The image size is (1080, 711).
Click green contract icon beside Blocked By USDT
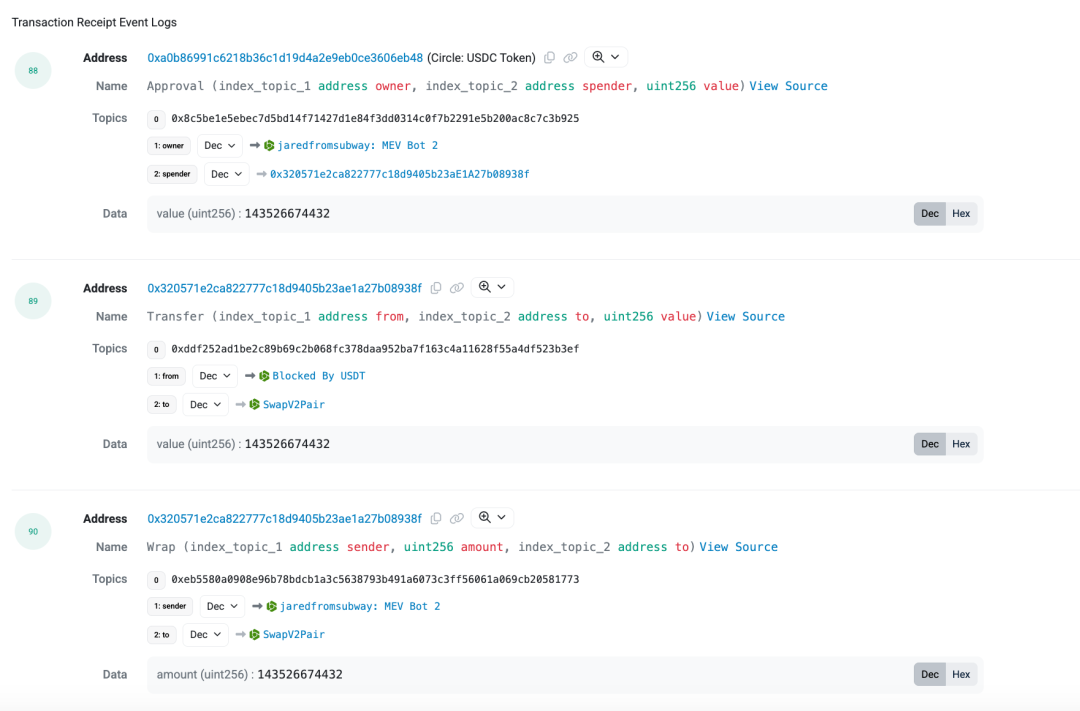(264, 375)
